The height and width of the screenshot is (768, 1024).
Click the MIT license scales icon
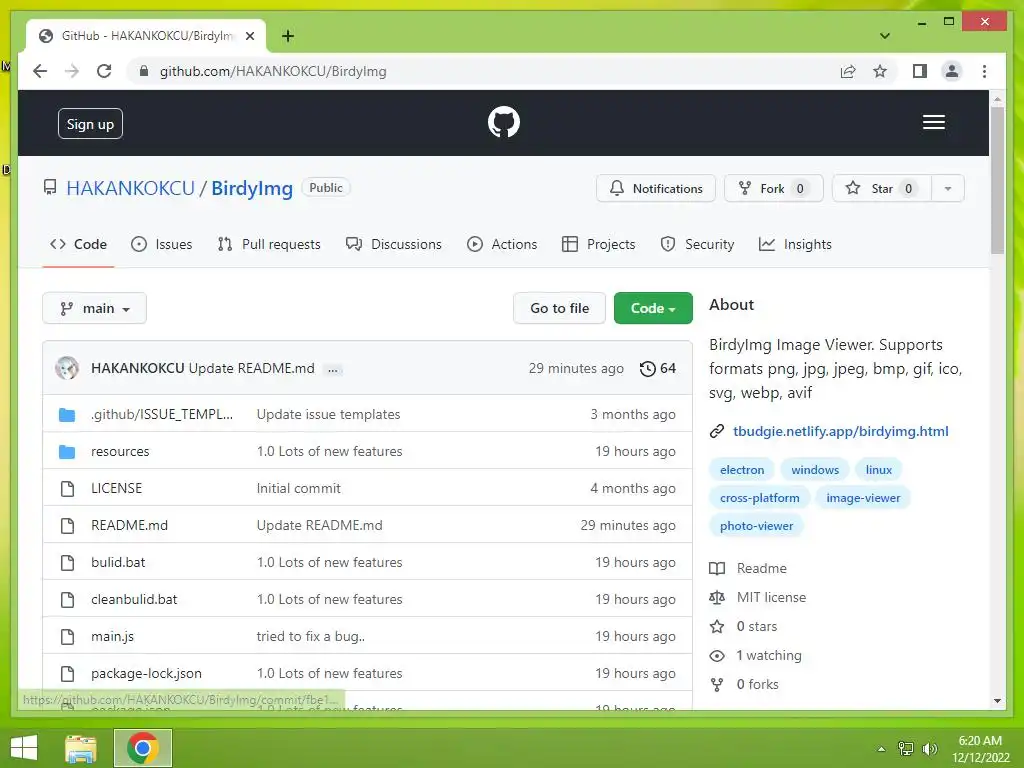point(717,598)
